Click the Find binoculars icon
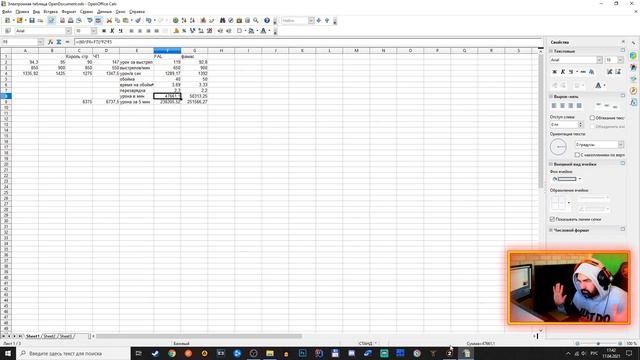Viewport: 640px width, 360px height. pyautogui.click(x=222, y=20)
